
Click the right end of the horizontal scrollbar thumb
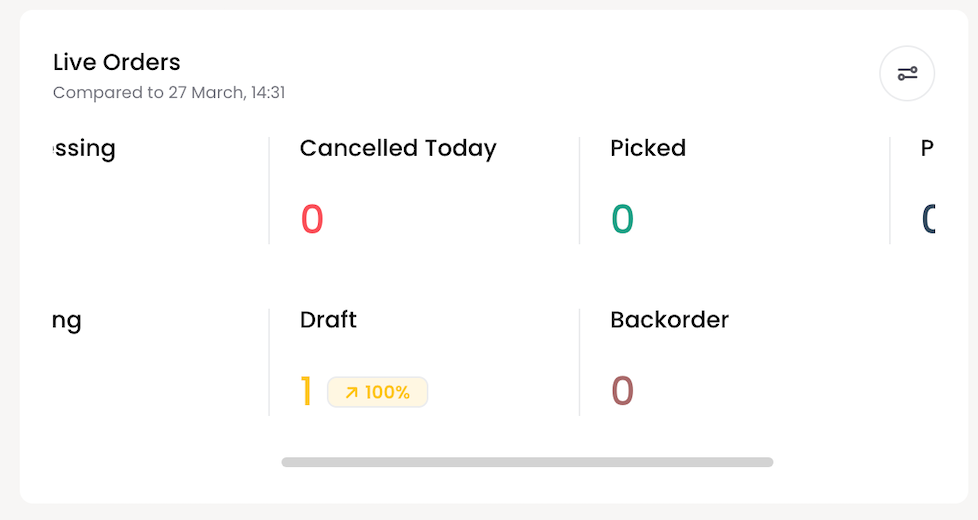coord(768,462)
